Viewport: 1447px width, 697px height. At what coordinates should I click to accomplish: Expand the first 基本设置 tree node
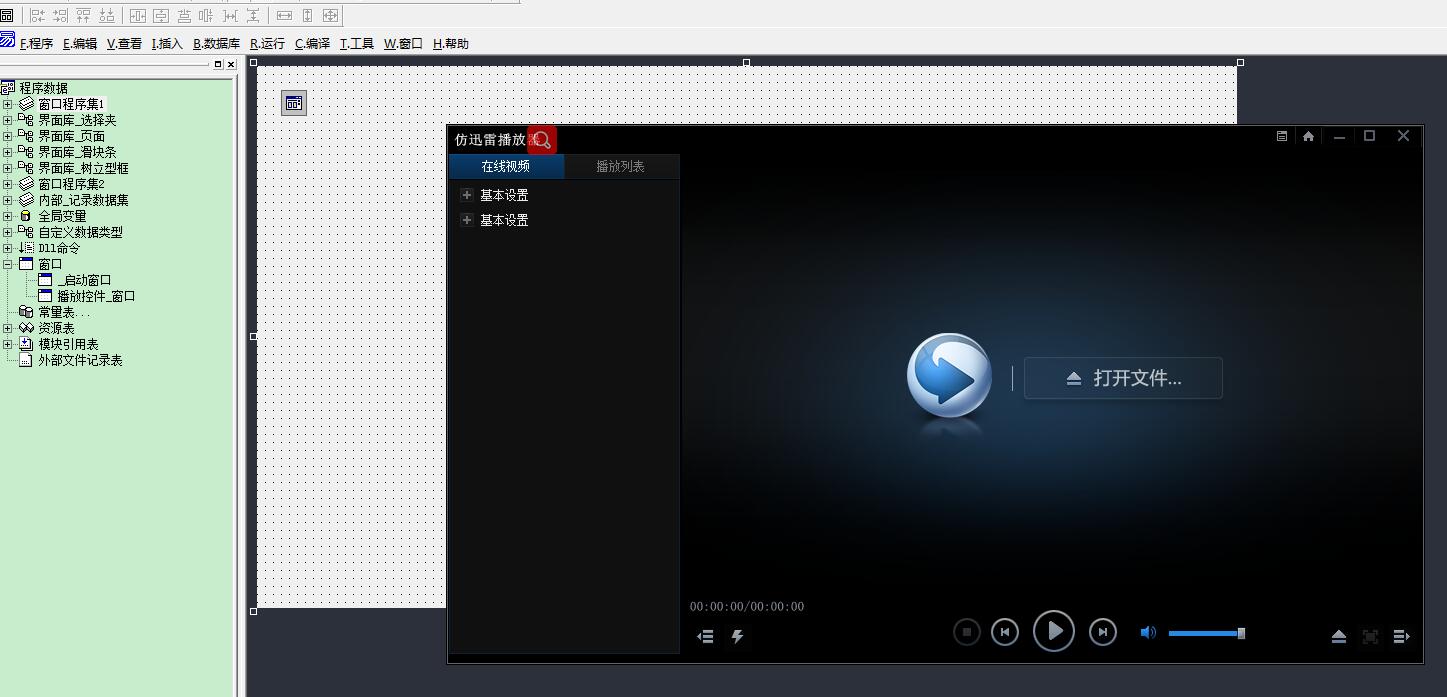(466, 195)
